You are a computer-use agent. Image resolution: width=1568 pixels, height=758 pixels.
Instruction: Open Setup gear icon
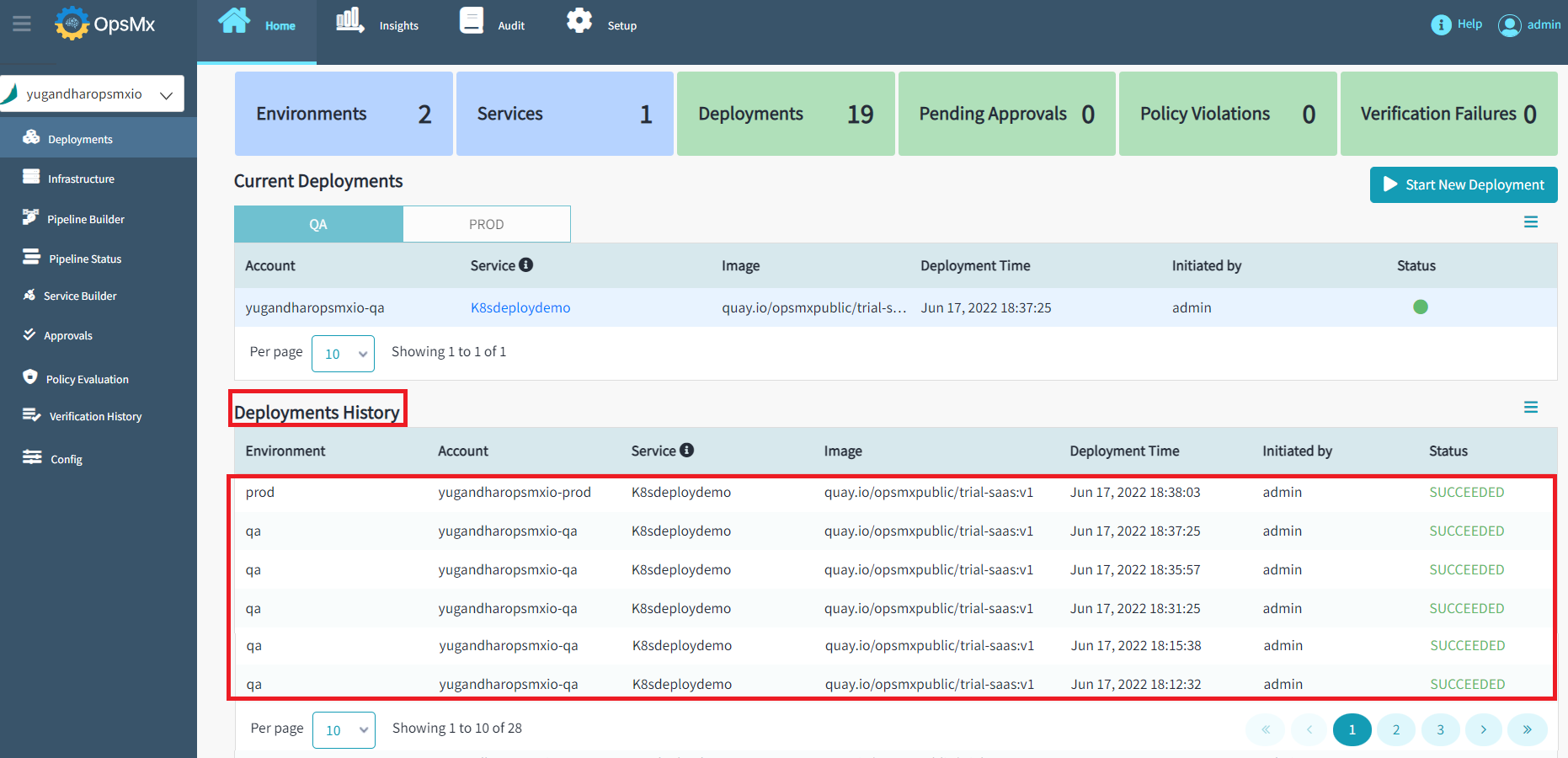click(x=579, y=20)
